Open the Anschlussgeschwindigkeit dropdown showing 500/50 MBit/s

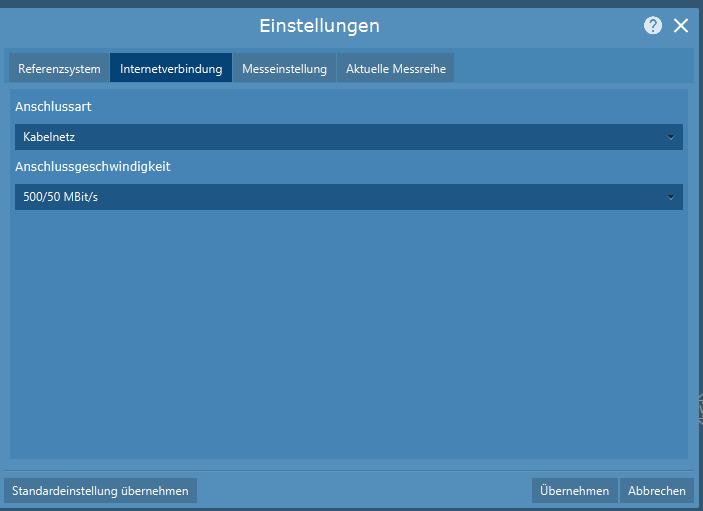340,197
